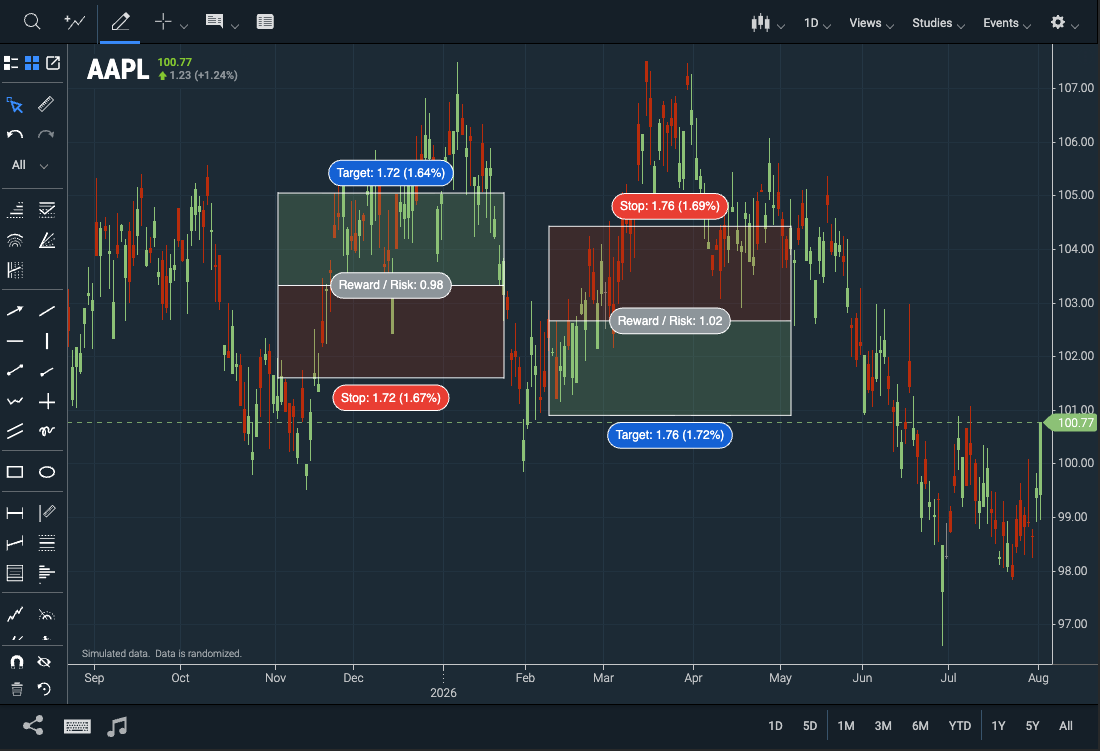Undo the last drawing
The height and width of the screenshot is (751, 1100).
point(15,134)
